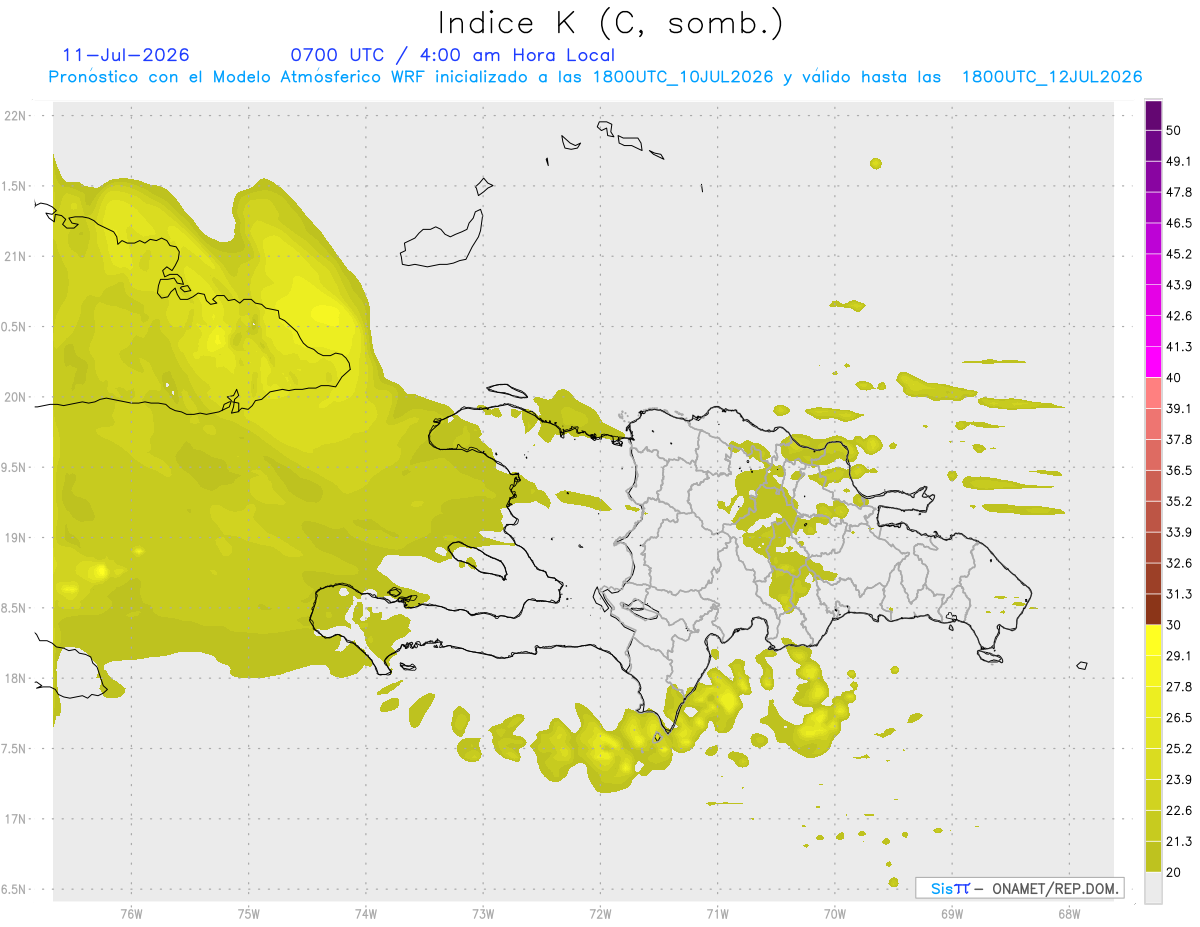
Task: Click the '37.8' value on the color scale
Action: (1179, 439)
